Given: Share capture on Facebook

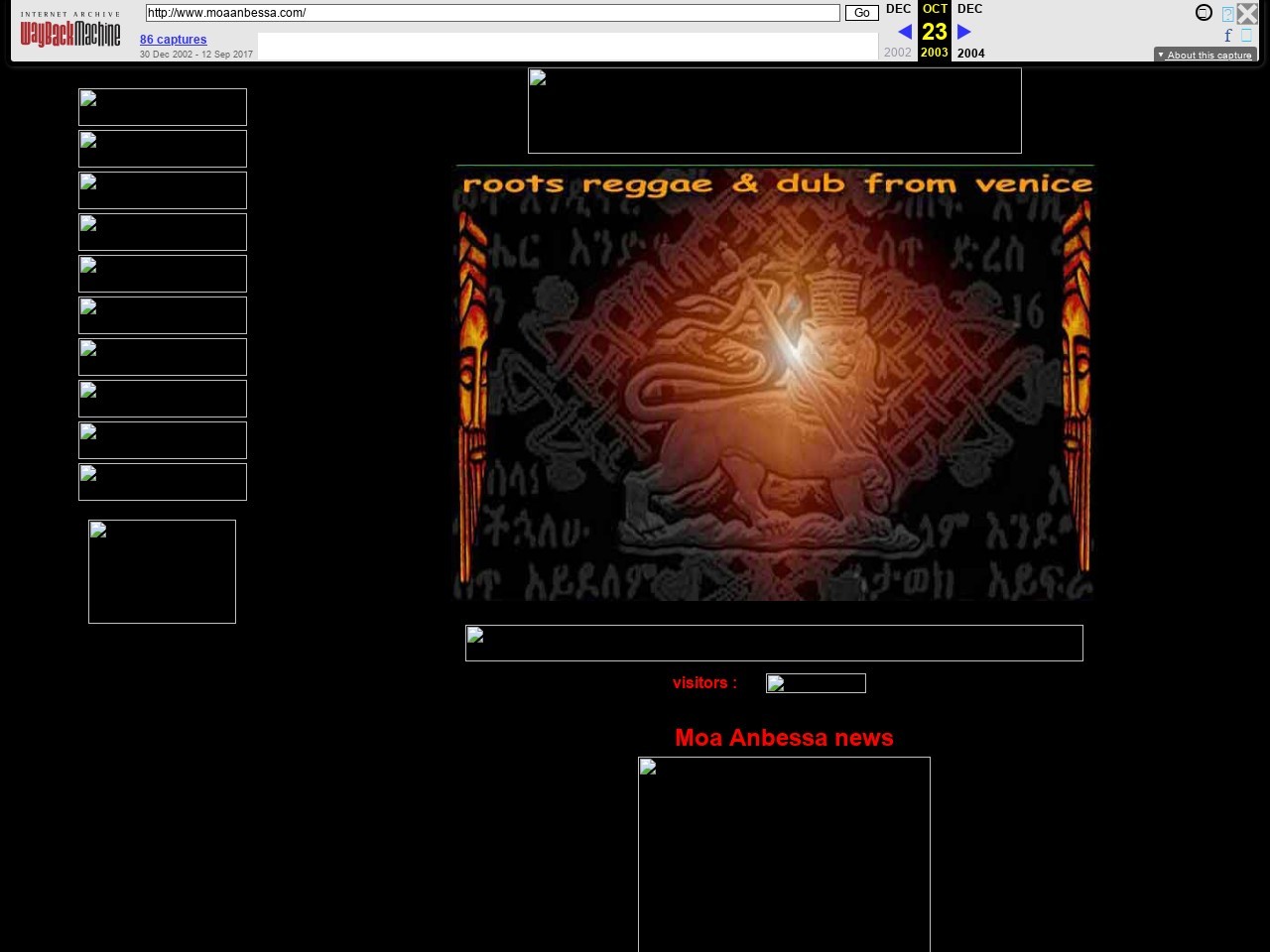Looking at the screenshot, I should coord(1227,36).
